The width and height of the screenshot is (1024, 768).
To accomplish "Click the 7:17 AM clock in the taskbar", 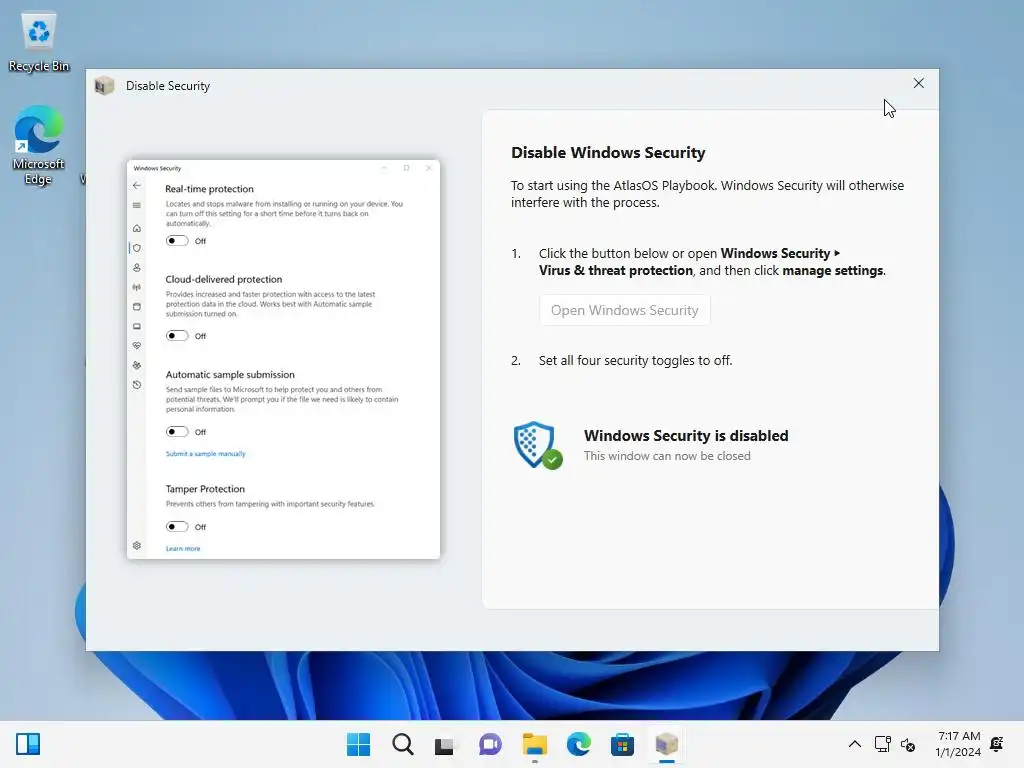I will pos(958,736).
